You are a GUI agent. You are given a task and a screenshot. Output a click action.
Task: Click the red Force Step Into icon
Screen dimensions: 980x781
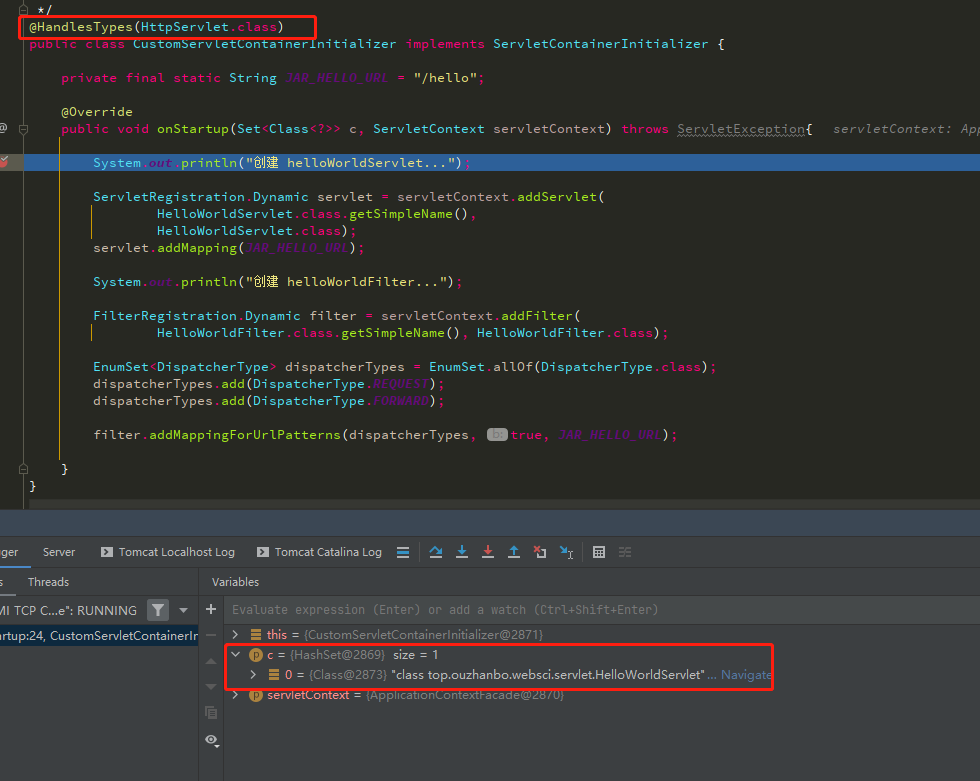(x=488, y=552)
